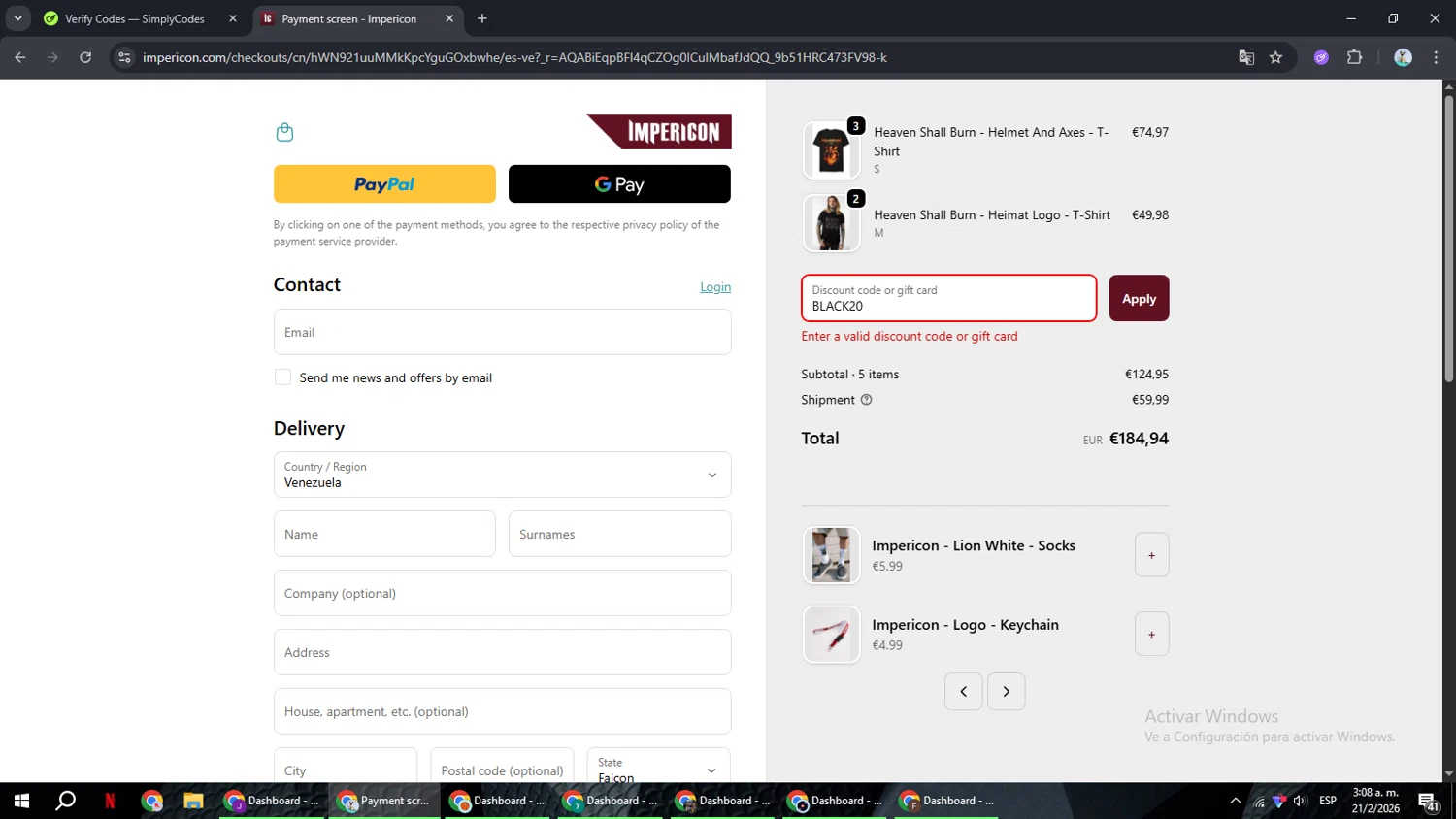This screenshot has width=1456, height=819.
Task: Open the Extensions puzzle icon
Action: (1355, 57)
